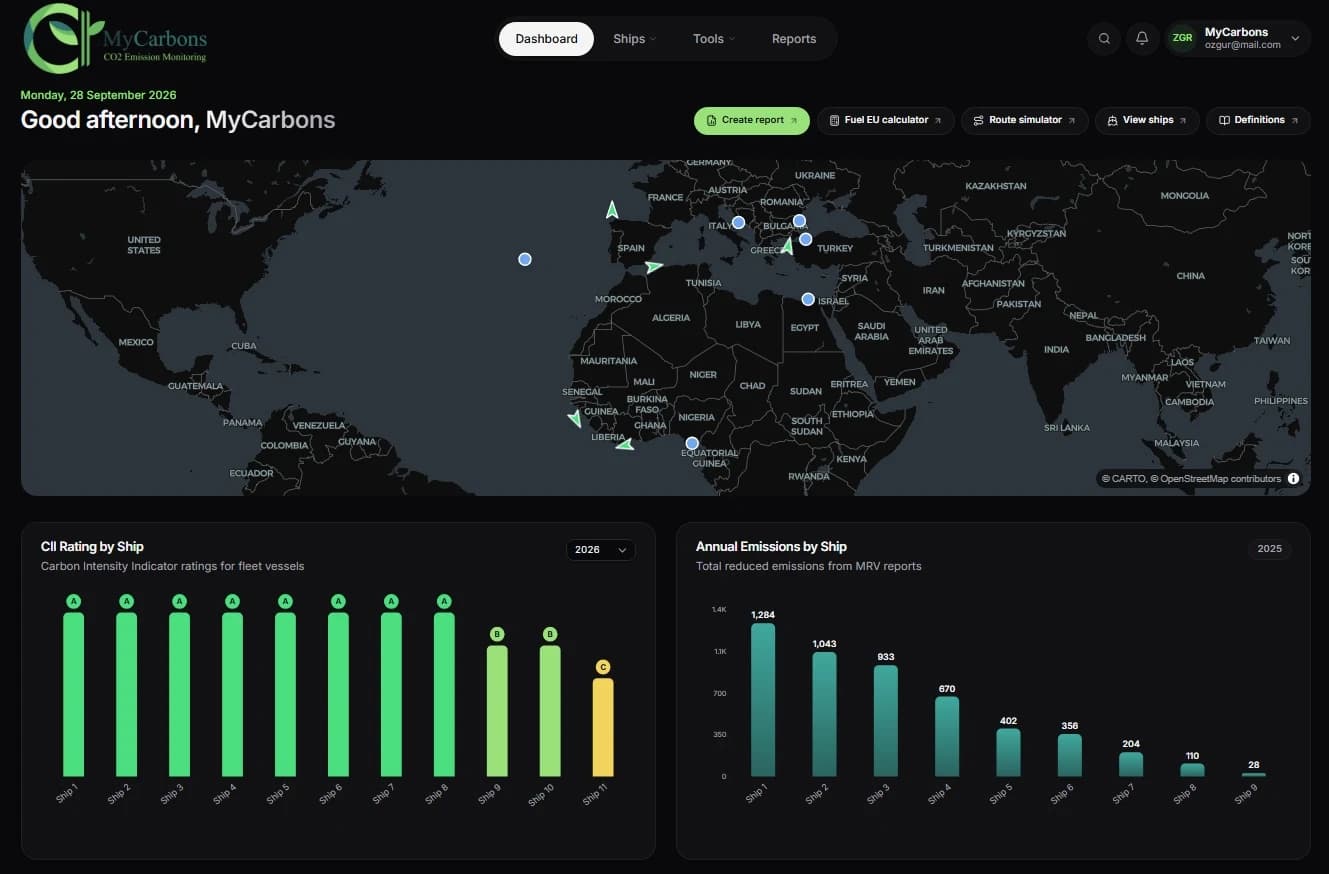The width and height of the screenshot is (1329, 874).
Task: Select the ship arrow south of Spain
Action: click(653, 267)
